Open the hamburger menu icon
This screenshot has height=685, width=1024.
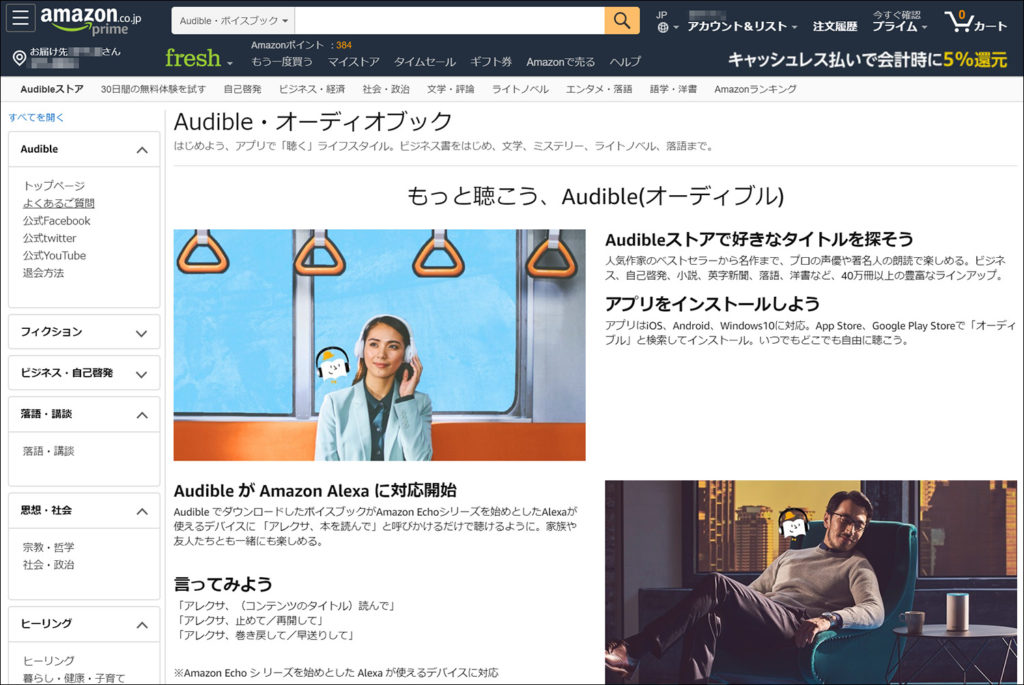[x=20, y=18]
